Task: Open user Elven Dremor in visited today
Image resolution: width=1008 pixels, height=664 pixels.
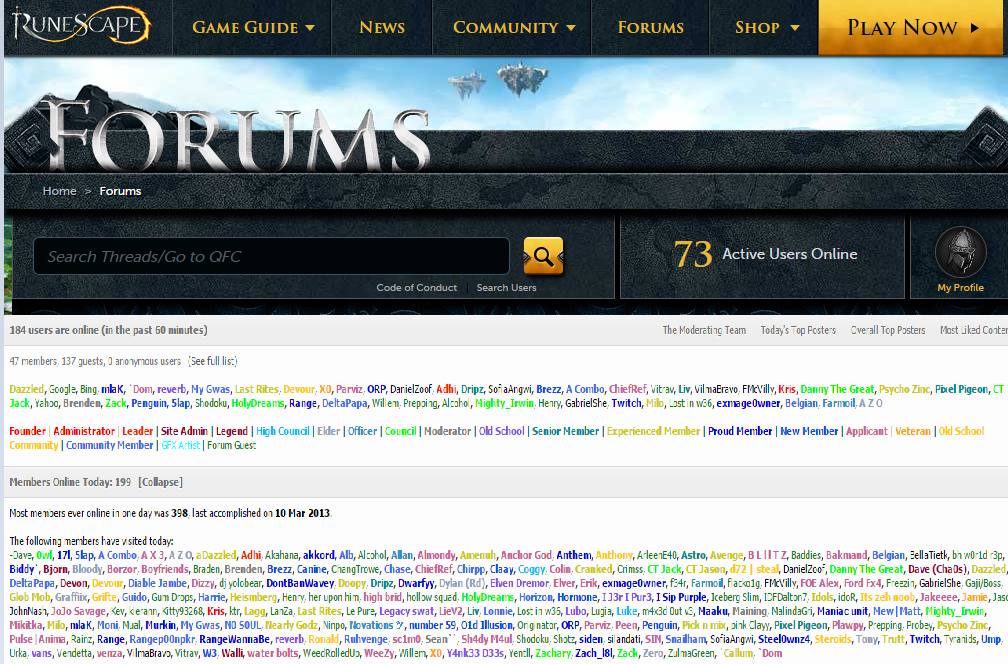Action: [x=519, y=584]
